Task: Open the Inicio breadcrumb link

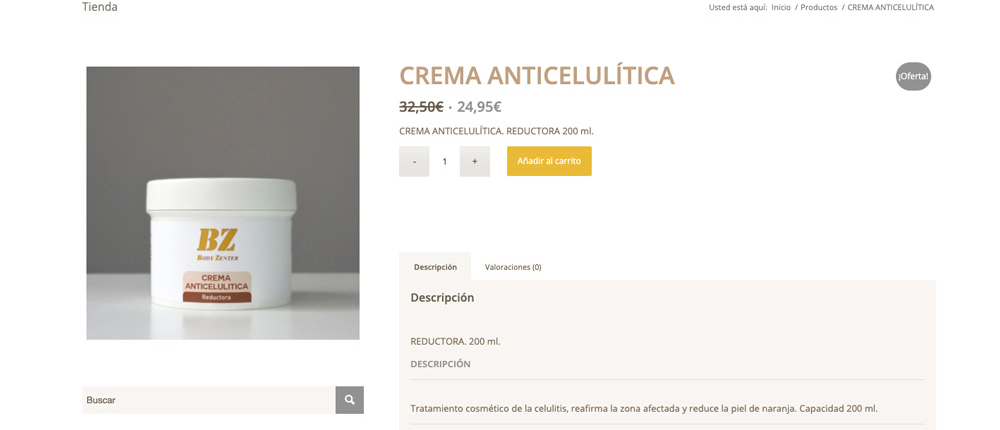Action: pos(781,8)
